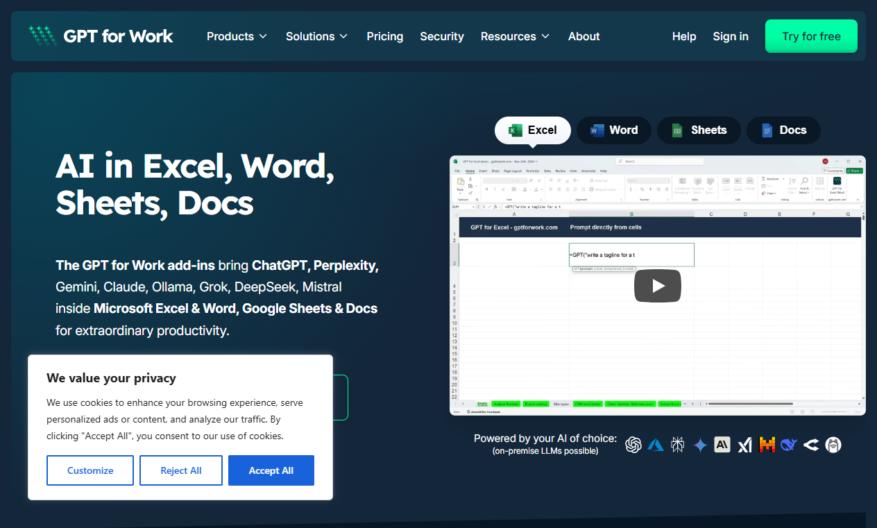Open the Security page

click(442, 36)
